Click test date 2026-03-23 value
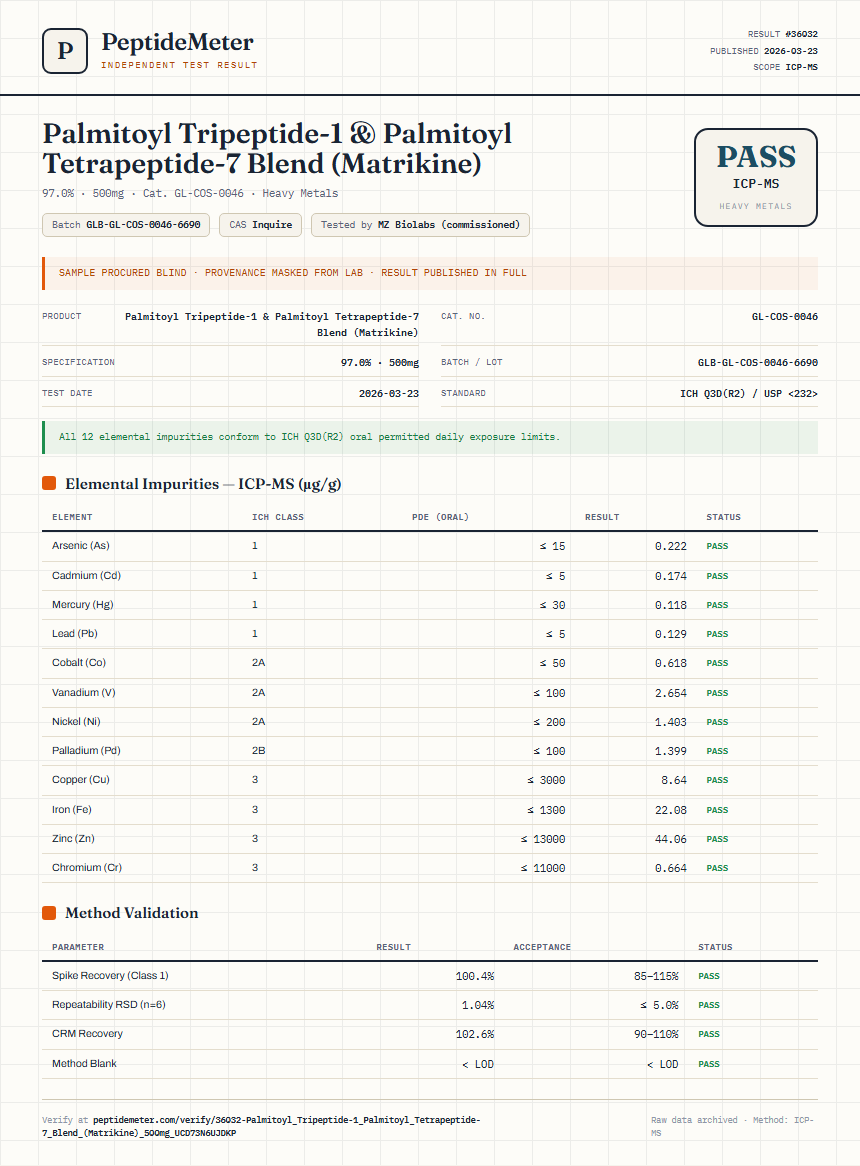Viewport: 860px width, 1166px height. click(389, 393)
